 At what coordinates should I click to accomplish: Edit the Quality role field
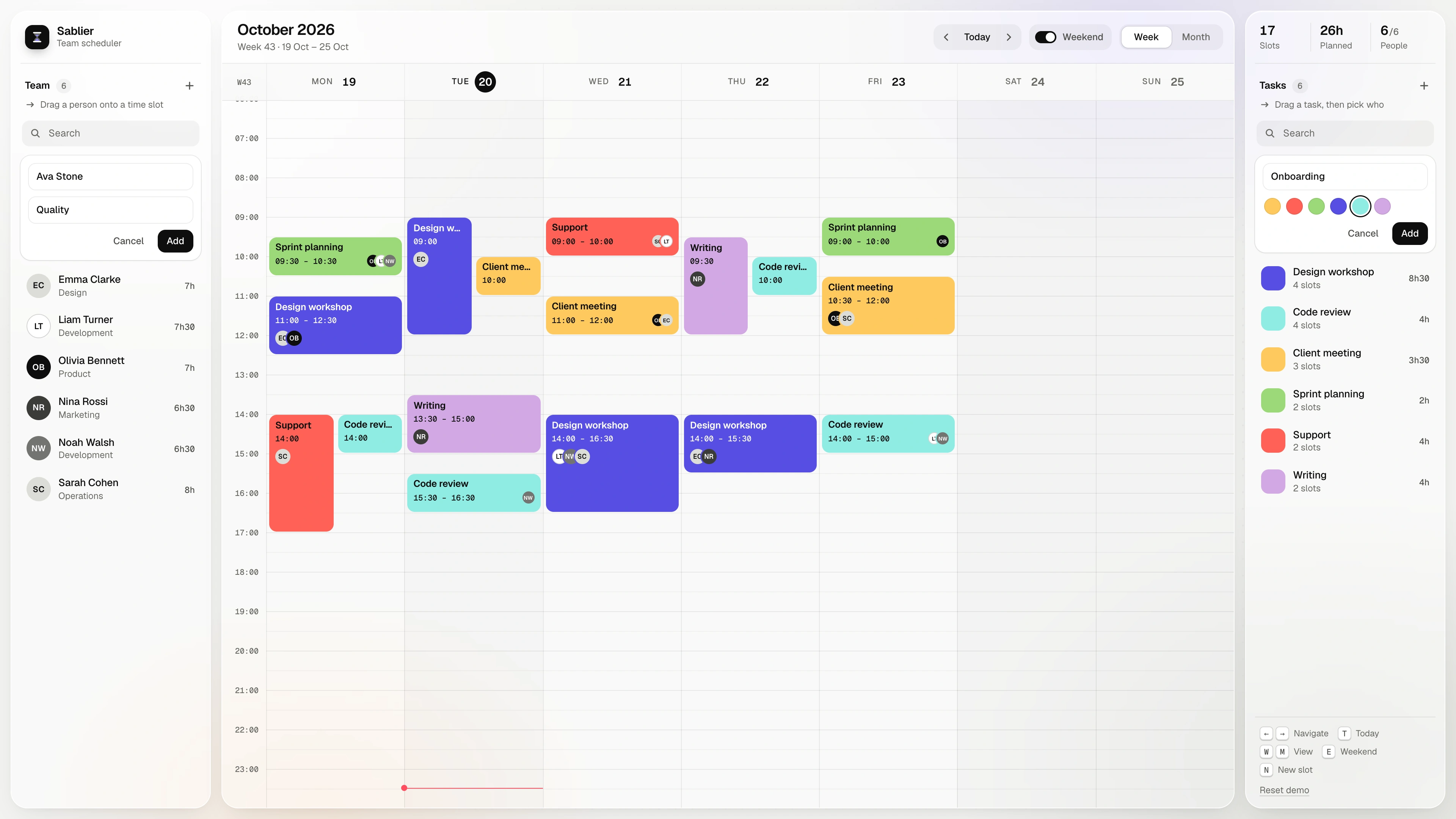click(111, 210)
